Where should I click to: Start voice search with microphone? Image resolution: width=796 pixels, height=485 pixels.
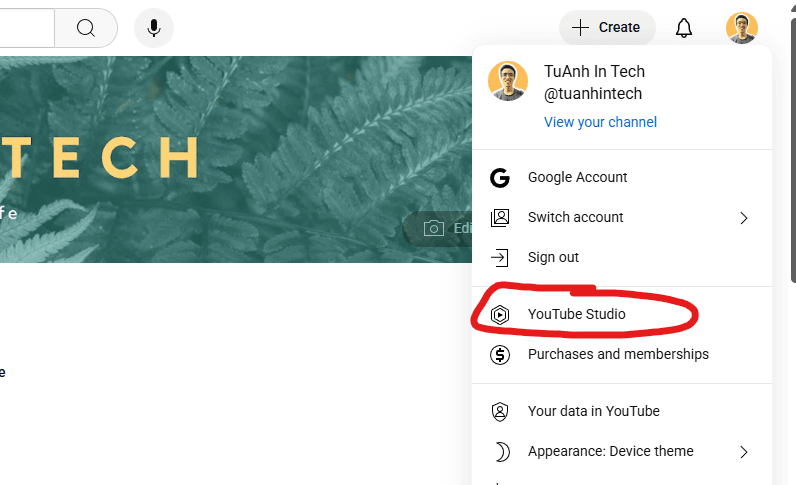click(154, 27)
